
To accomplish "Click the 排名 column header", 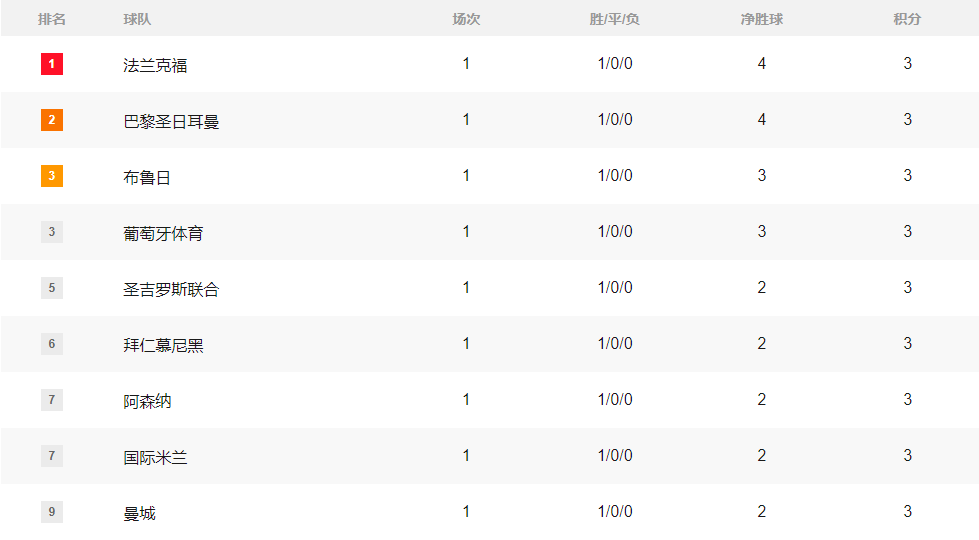I will point(52,19).
